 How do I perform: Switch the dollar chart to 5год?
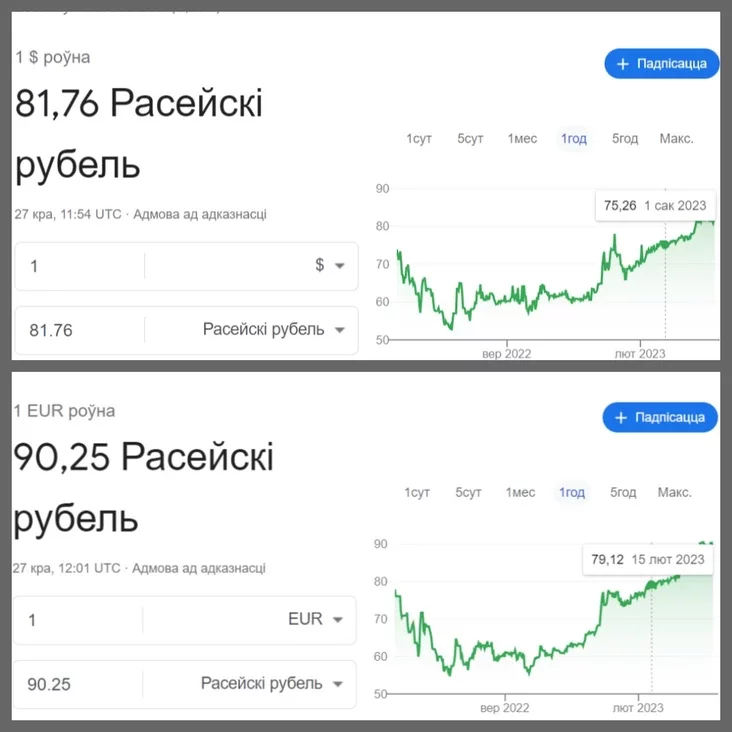pos(625,139)
